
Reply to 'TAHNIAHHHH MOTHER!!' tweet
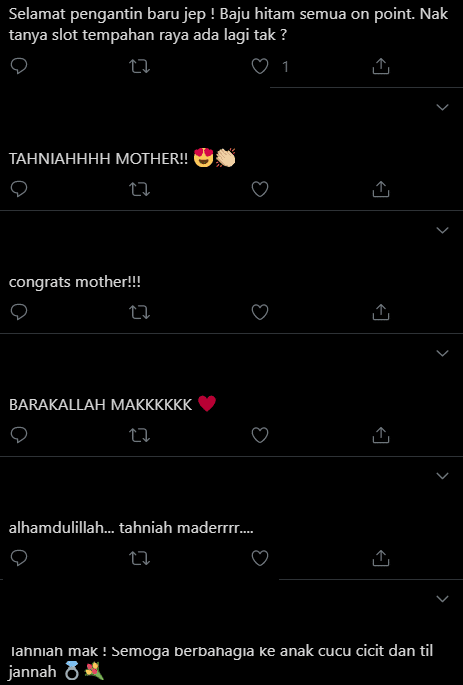pos(19,189)
